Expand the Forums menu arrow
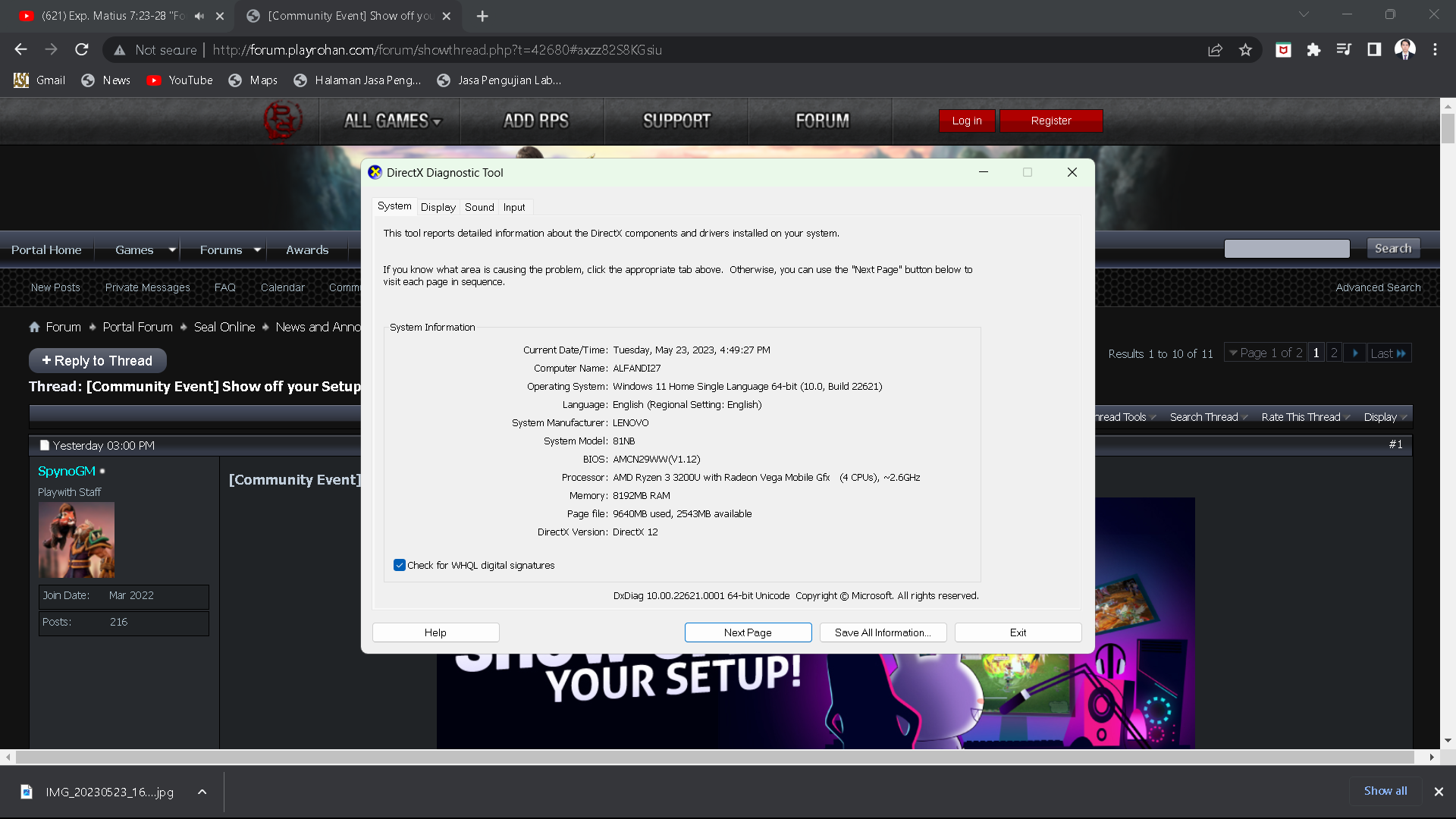The image size is (1456, 819). (x=257, y=249)
